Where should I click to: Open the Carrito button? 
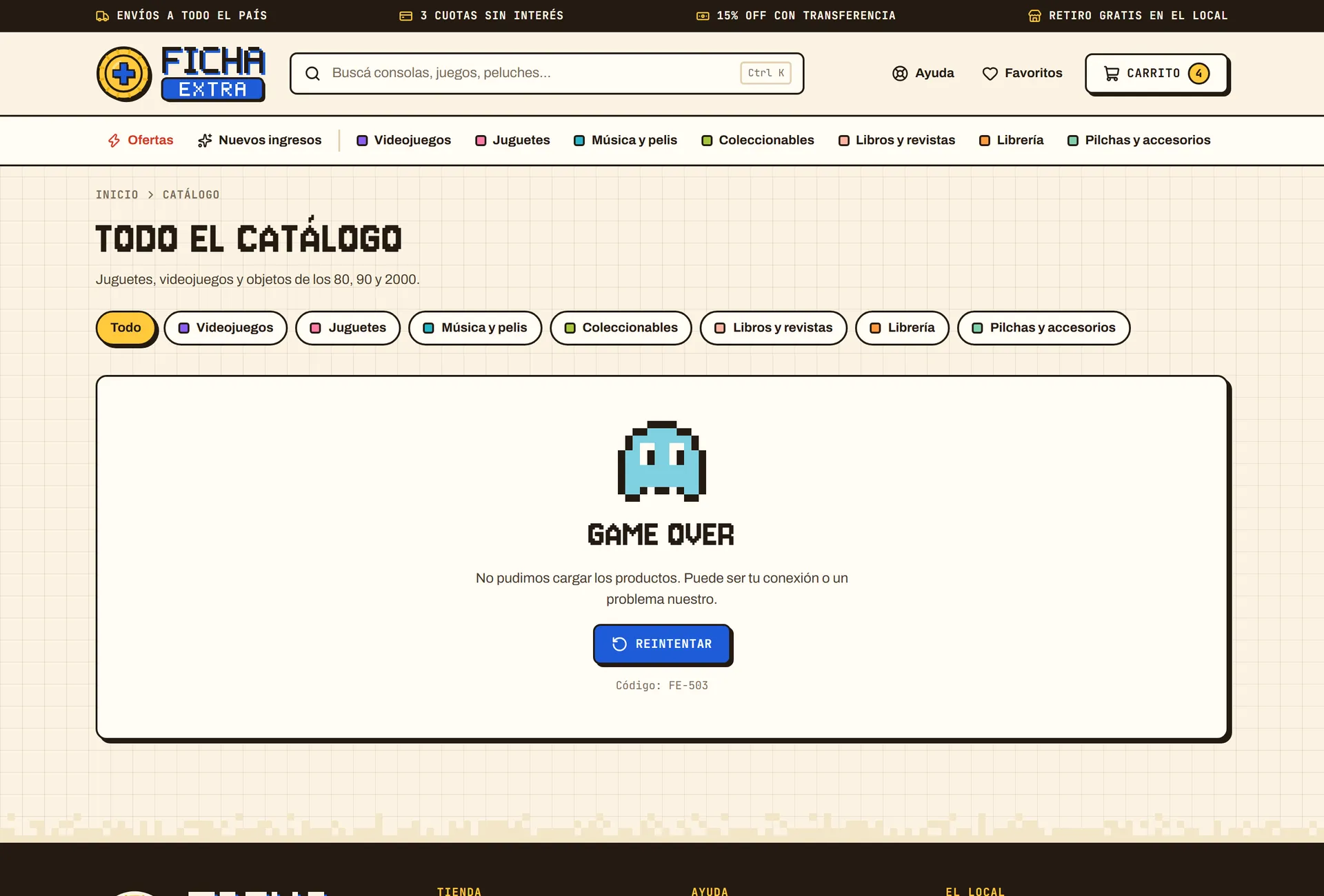[1156, 73]
